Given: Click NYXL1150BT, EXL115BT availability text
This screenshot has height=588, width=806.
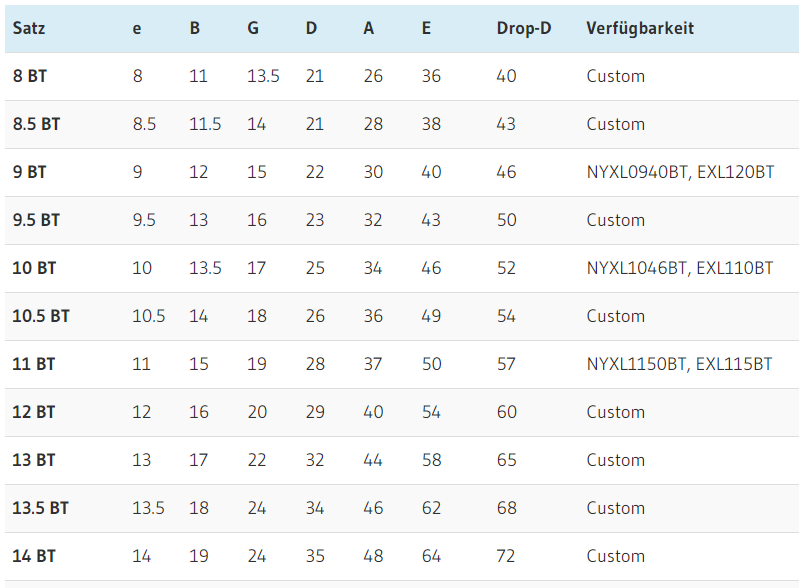Looking at the screenshot, I should [x=679, y=364].
